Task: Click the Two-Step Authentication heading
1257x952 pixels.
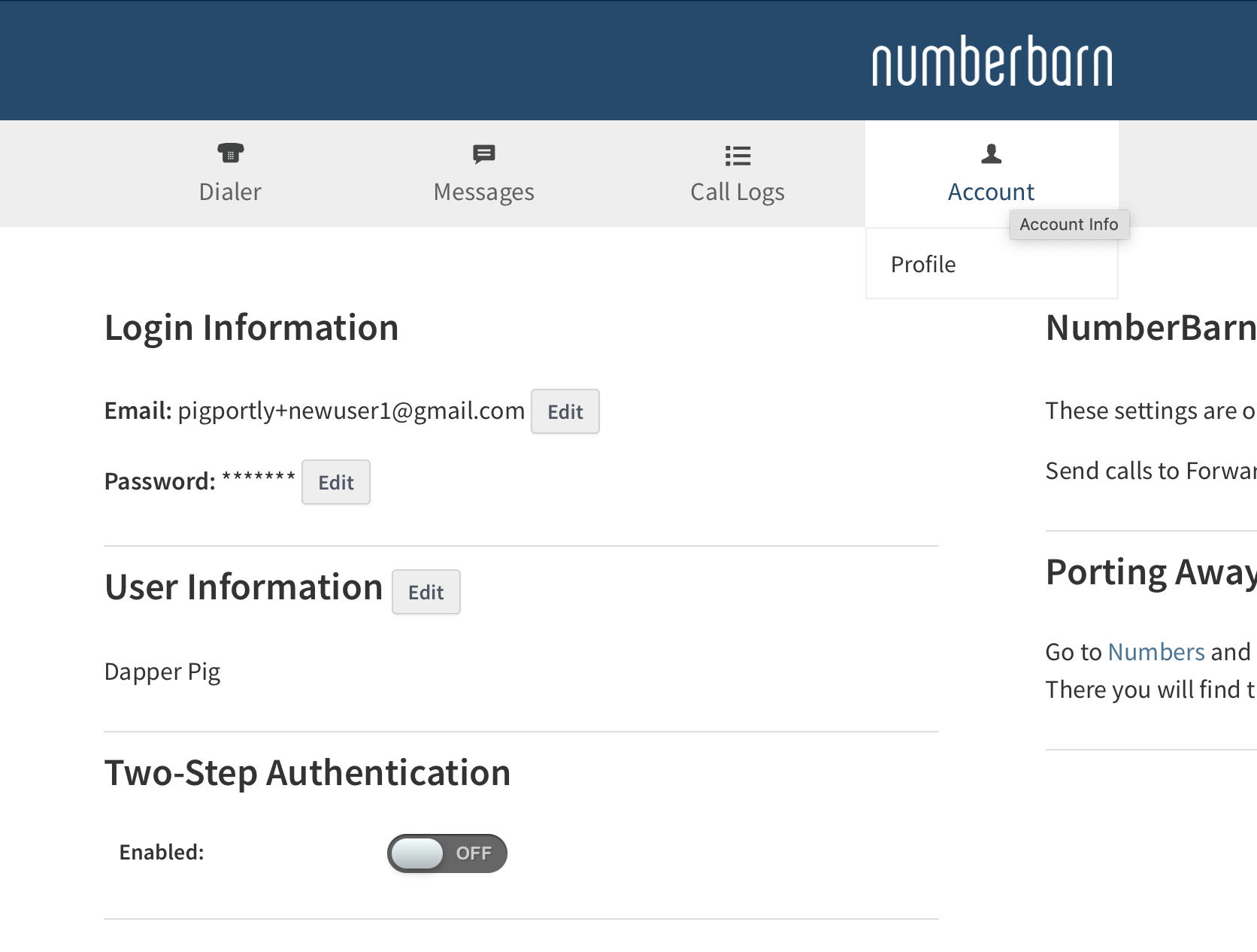Action: coord(307,773)
